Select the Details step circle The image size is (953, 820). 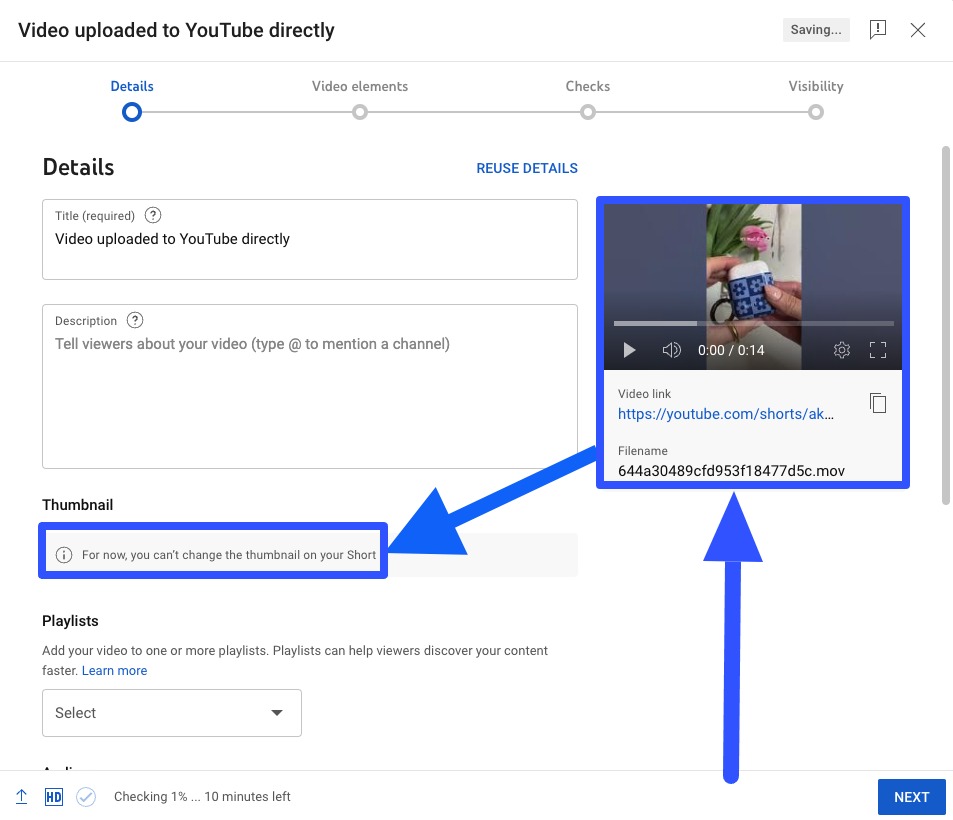(131, 112)
